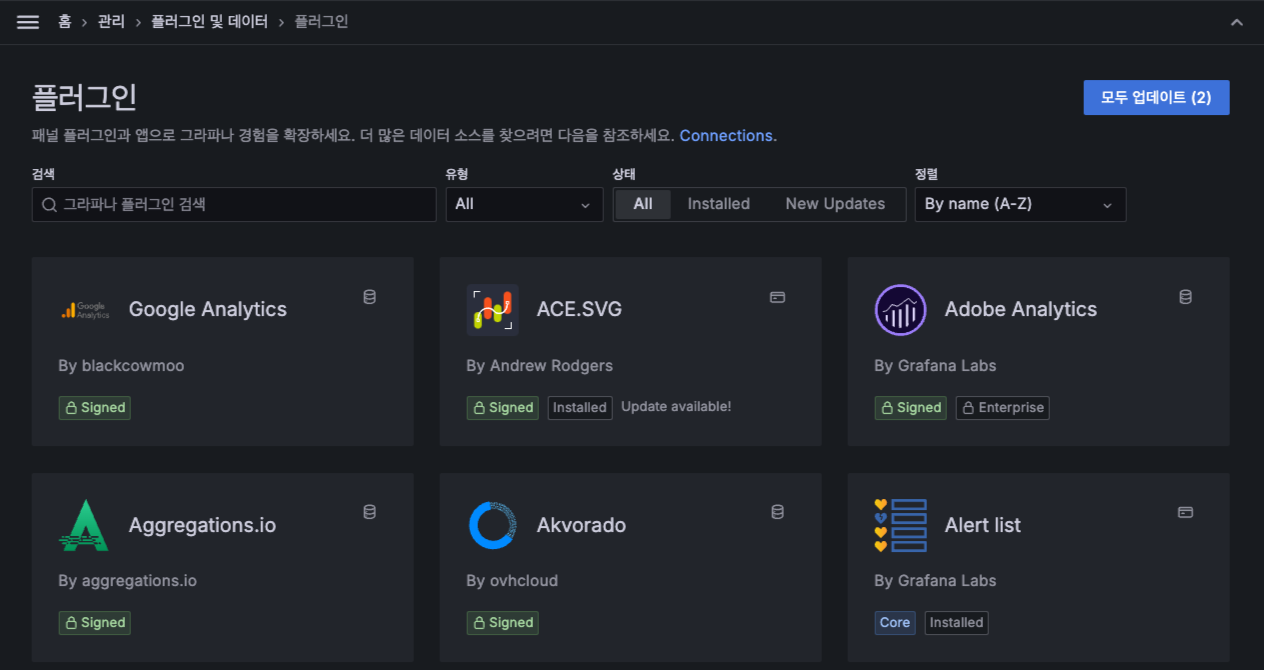Click By blackcowmoo author text
Image resolution: width=1264 pixels, height=670 pixels.
[121, 366]
